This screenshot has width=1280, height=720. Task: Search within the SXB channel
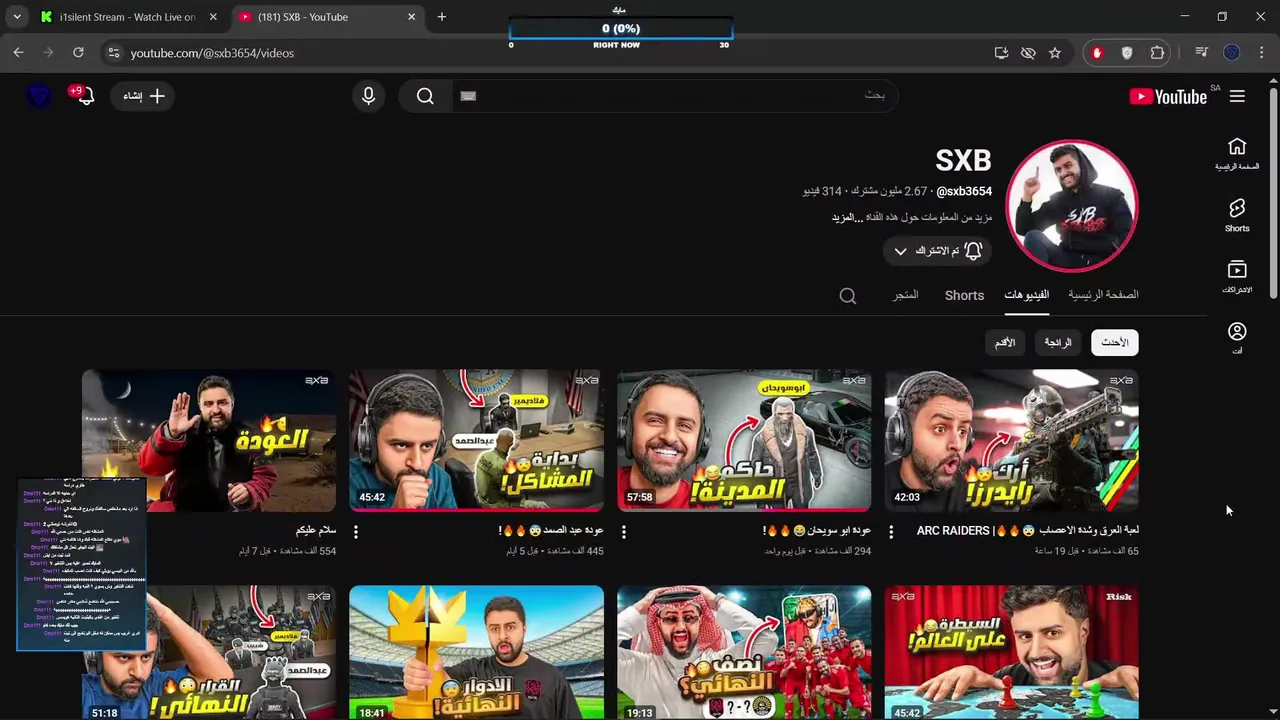click(x=848, y=296)
